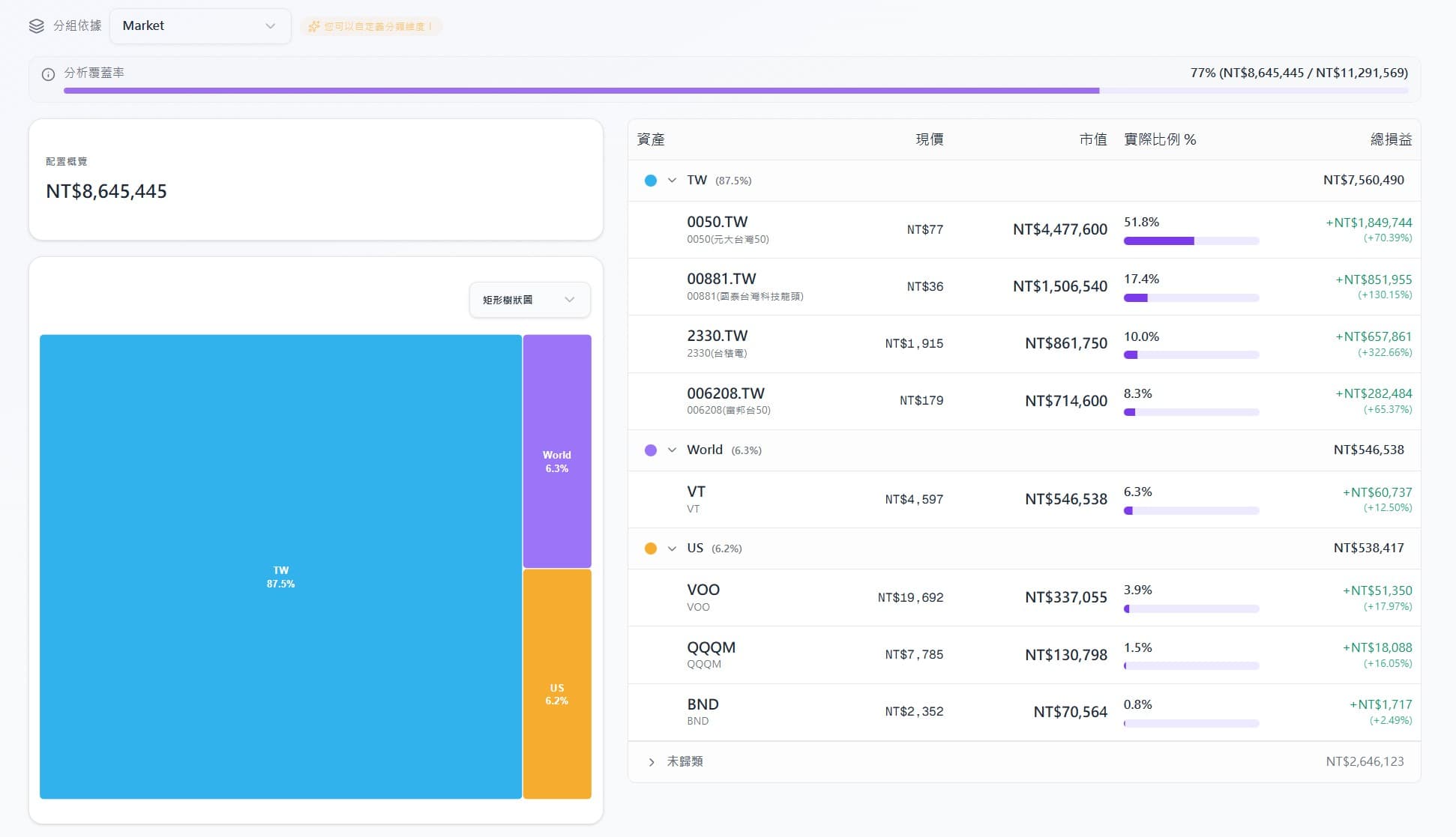Expand the 未歸類 section
This screenshot has height=837, width=1456.
tap(652, 762)
